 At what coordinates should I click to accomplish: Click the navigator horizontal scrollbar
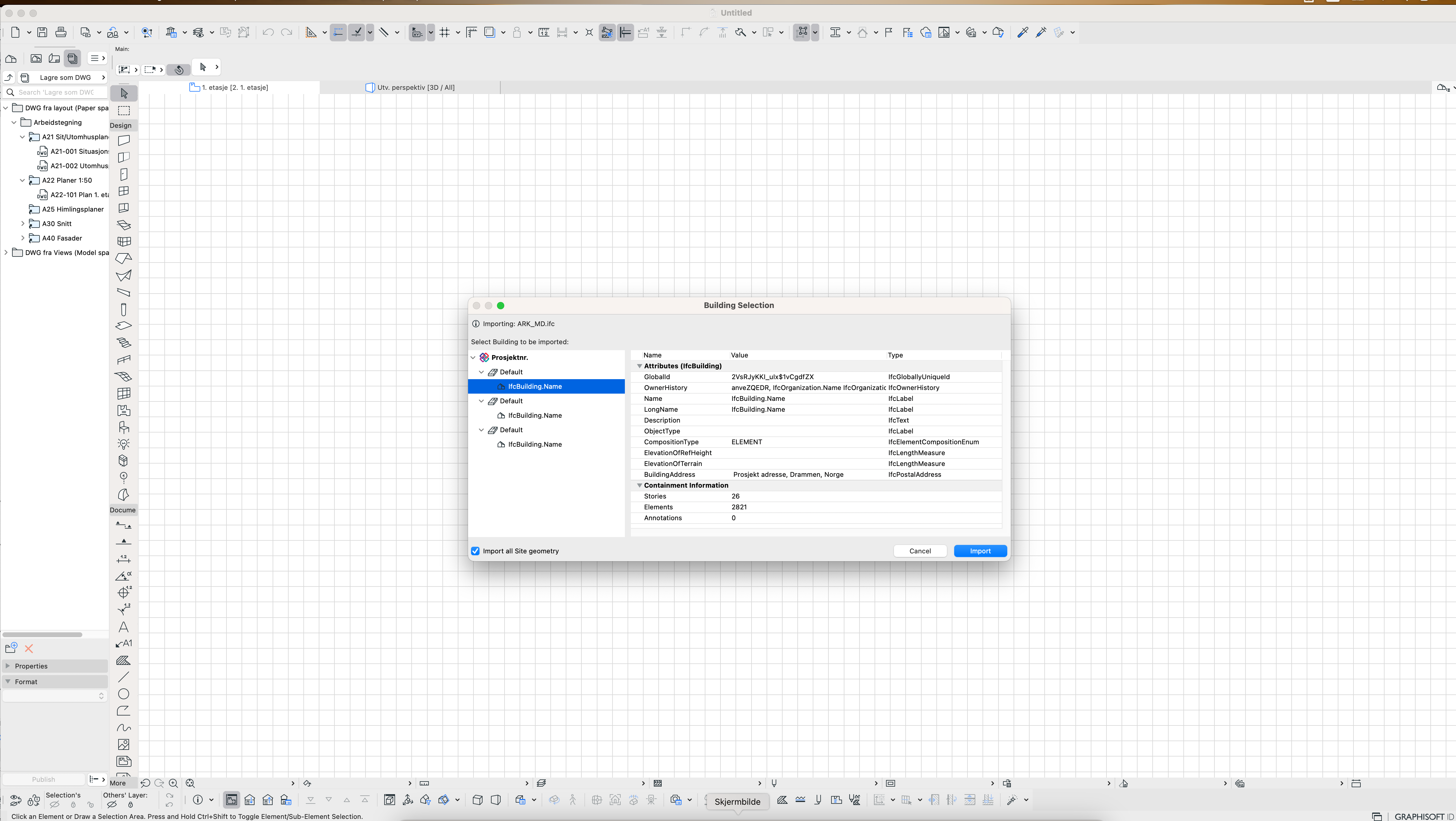[43, 634]
